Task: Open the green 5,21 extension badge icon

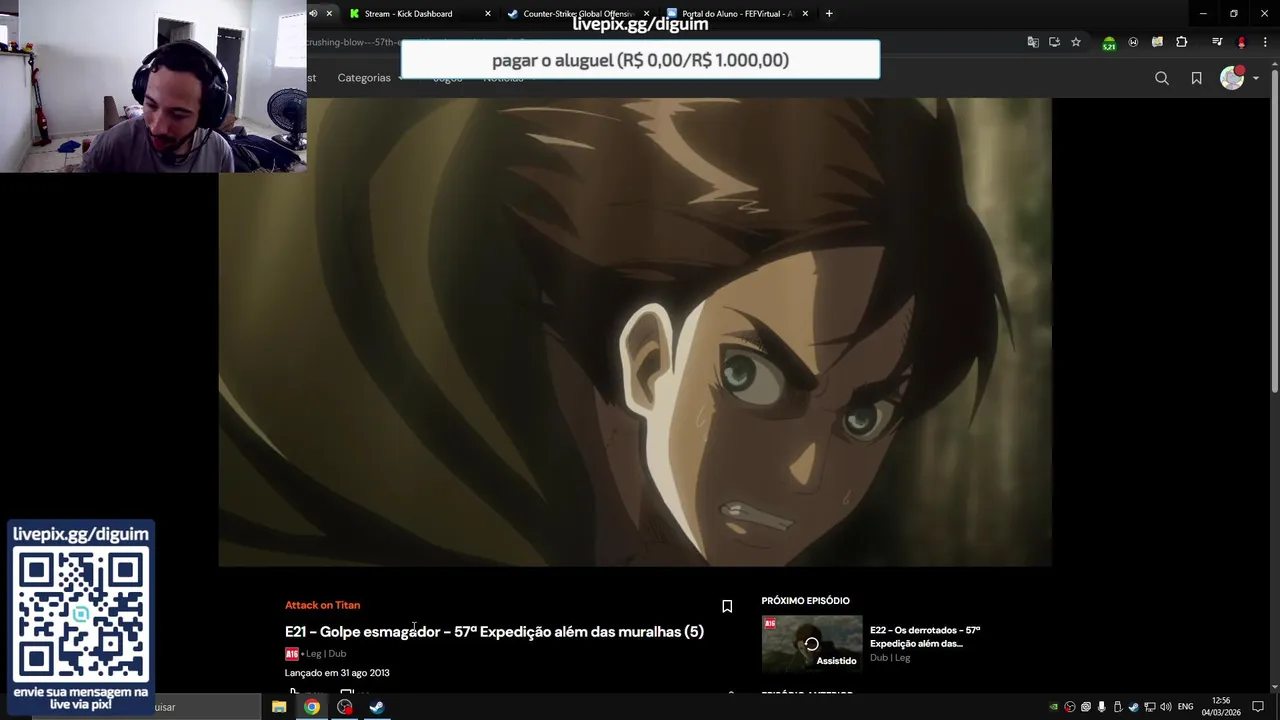Action: [x=1109, y=43]
